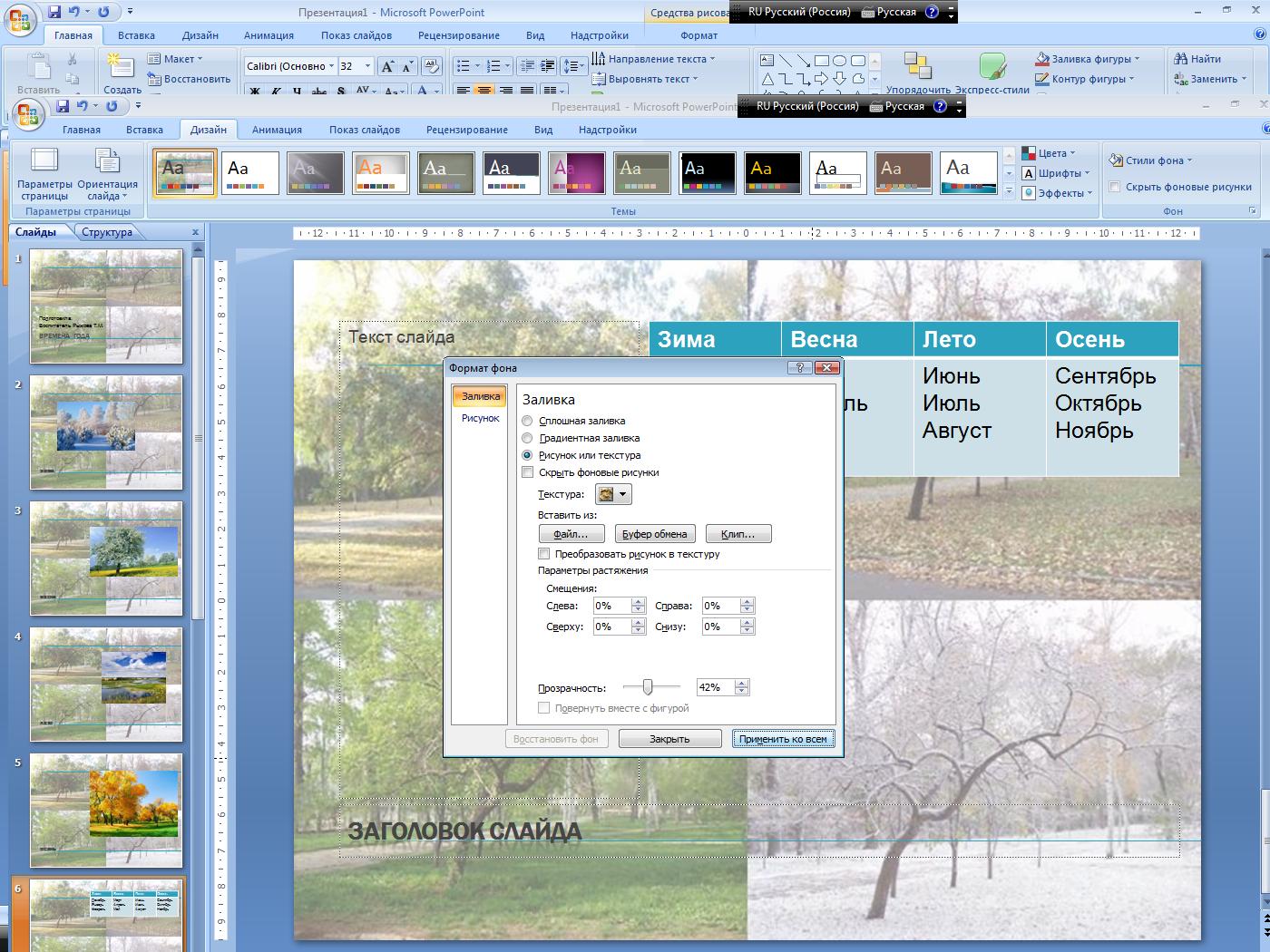
Task: Open the Эффекты theme effects dropdown
Action: tap(1057, 193)
